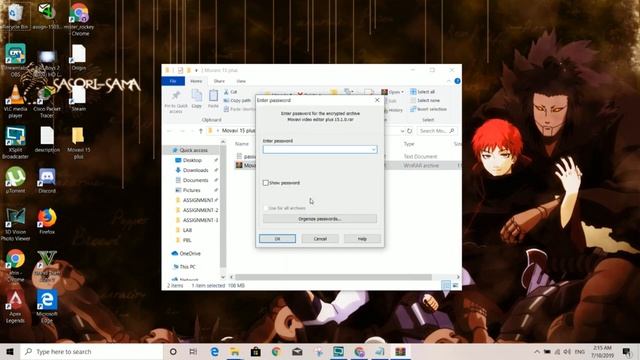
Task: Open the Movavi 15 plus desktop folder
Action: point(78,142)
